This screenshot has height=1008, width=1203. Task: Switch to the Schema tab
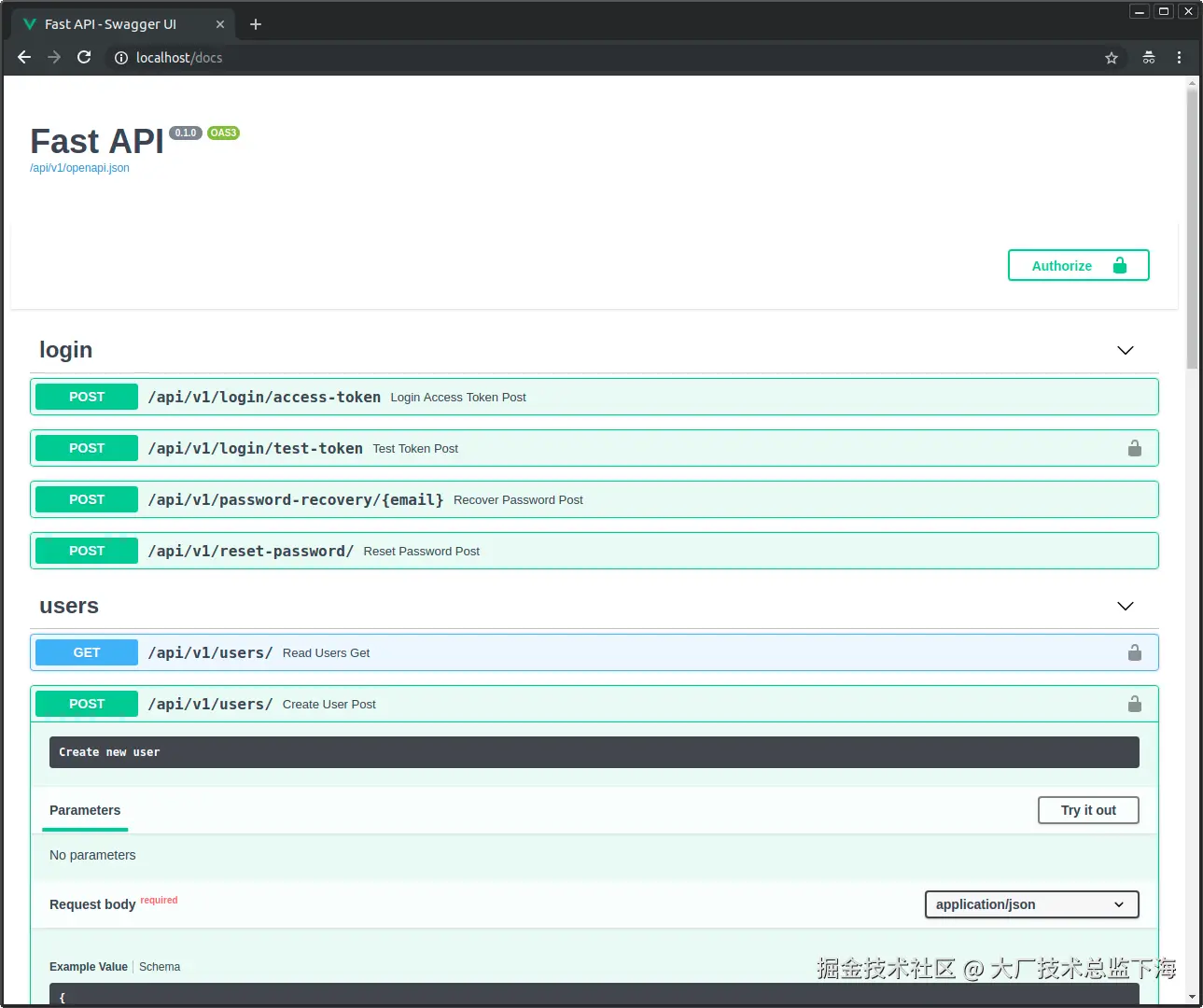click(160, 967)
